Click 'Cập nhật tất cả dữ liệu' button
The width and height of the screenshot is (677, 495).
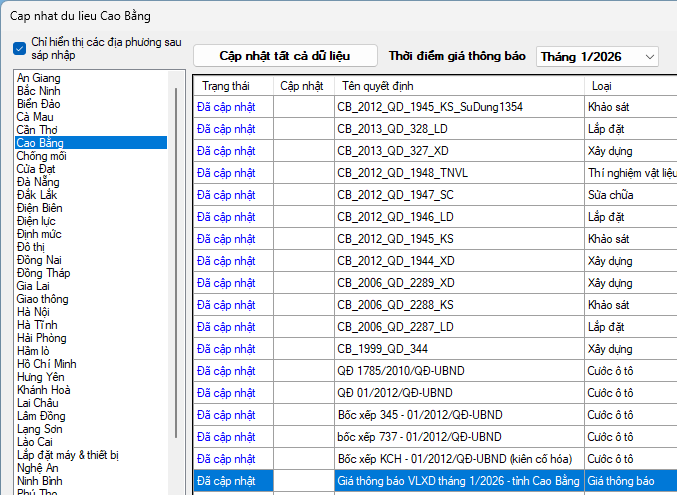click(x=285, y=56)
